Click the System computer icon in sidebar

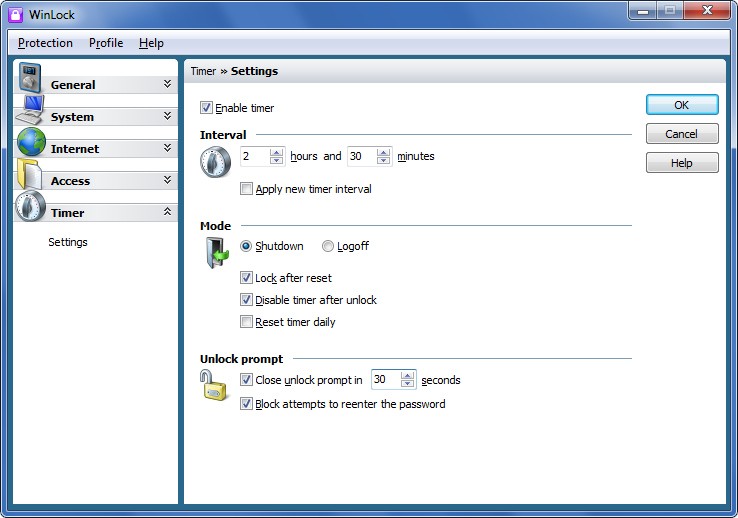tap(30, 110)
